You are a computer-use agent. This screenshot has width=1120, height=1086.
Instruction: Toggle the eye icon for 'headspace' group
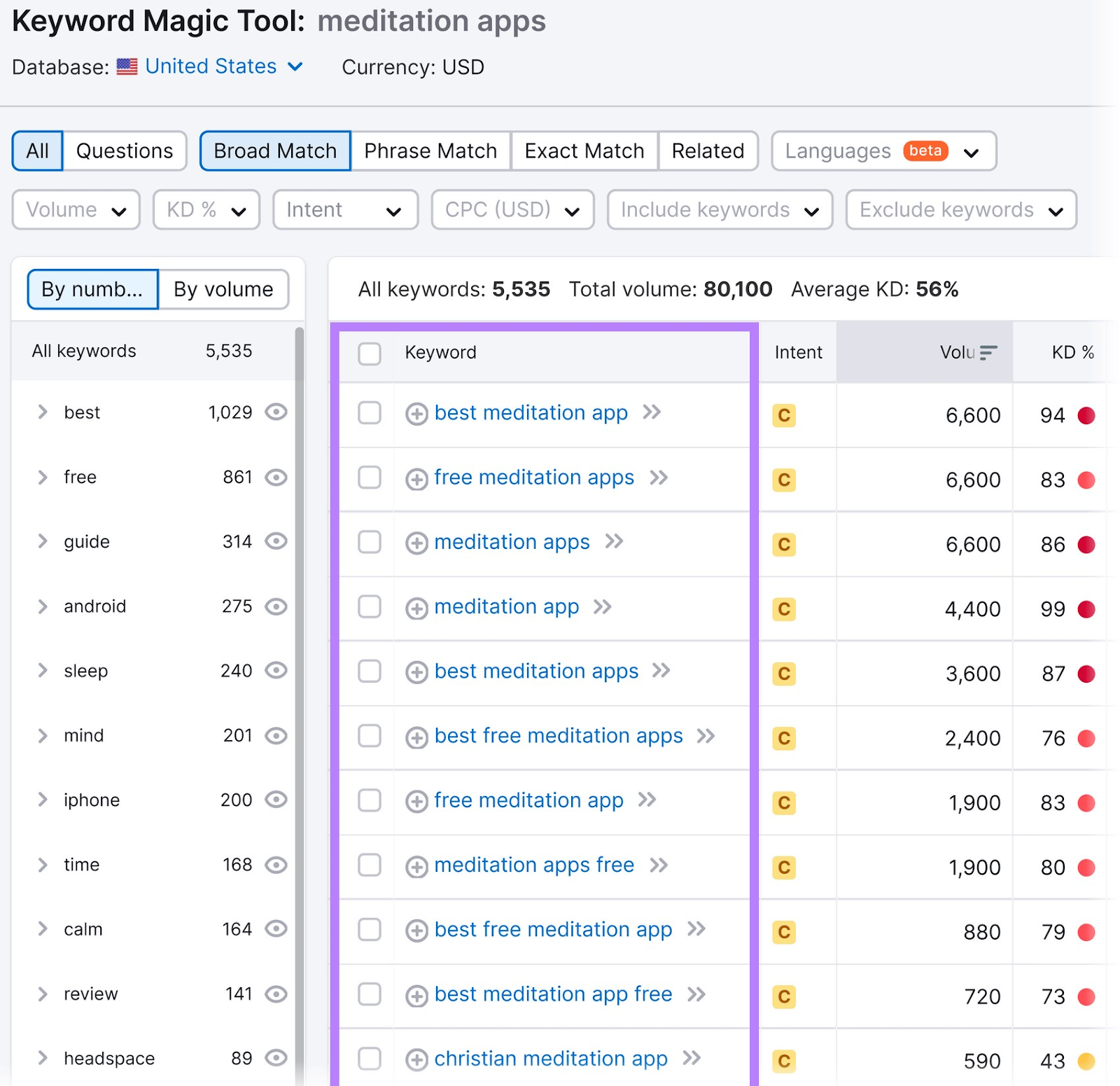tap(276, 1058)
